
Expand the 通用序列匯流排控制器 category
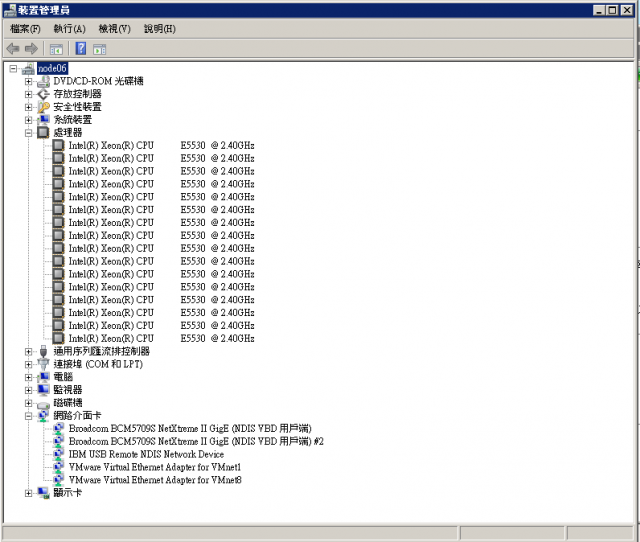[x=28, y=351]
